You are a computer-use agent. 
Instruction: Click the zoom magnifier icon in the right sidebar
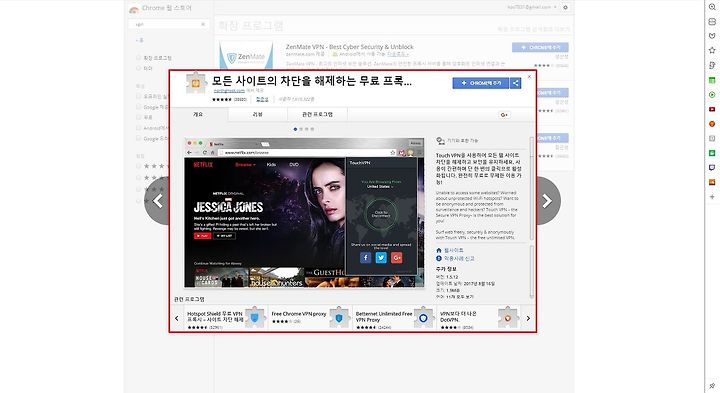pos(712,7)
